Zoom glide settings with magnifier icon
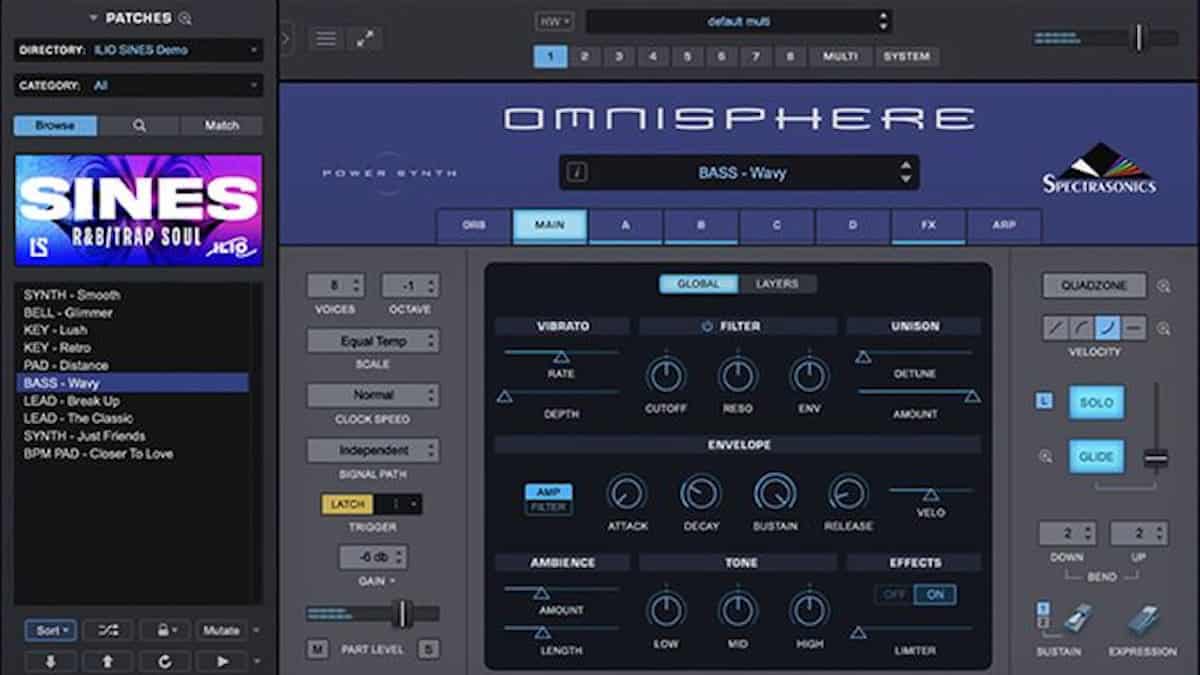 [x=1046, y=456]
